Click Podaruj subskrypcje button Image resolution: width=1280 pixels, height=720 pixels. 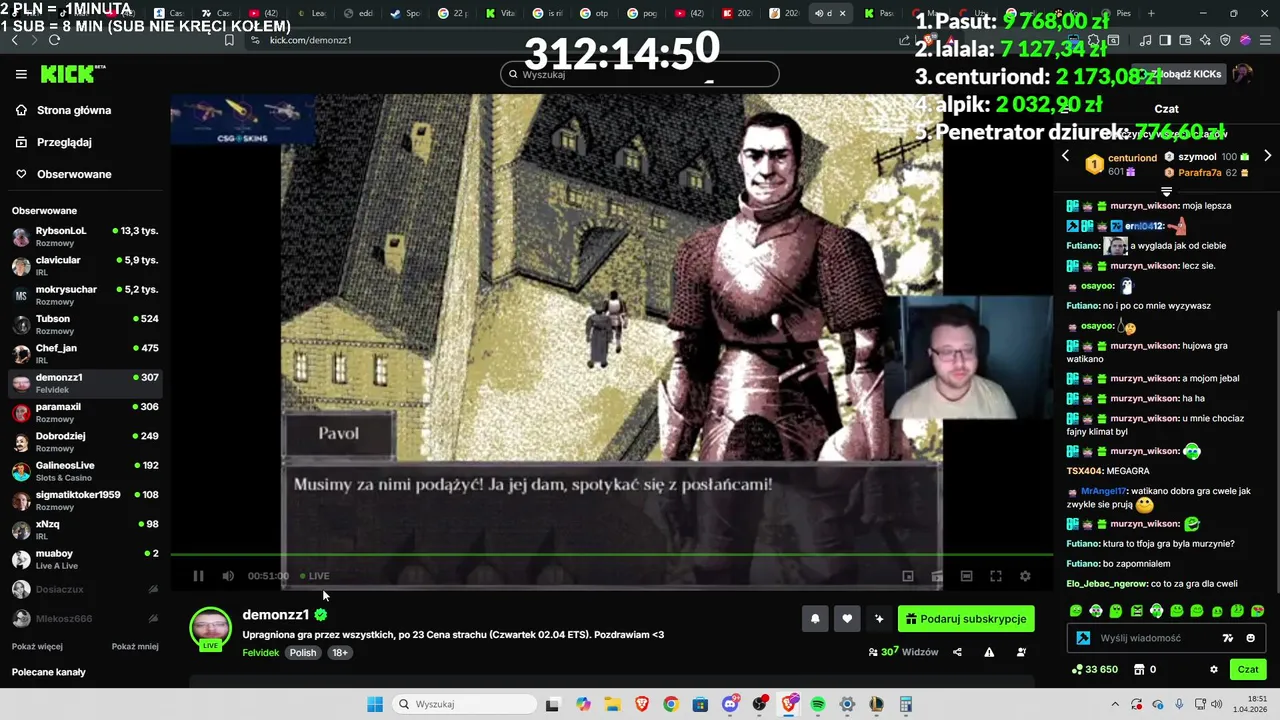pyautogui.click(x=966, y=619)
